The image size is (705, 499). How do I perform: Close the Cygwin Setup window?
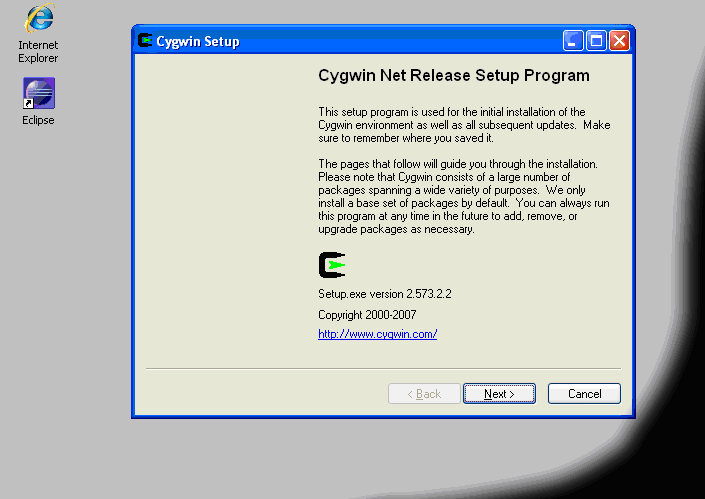[x=619, y=41]
